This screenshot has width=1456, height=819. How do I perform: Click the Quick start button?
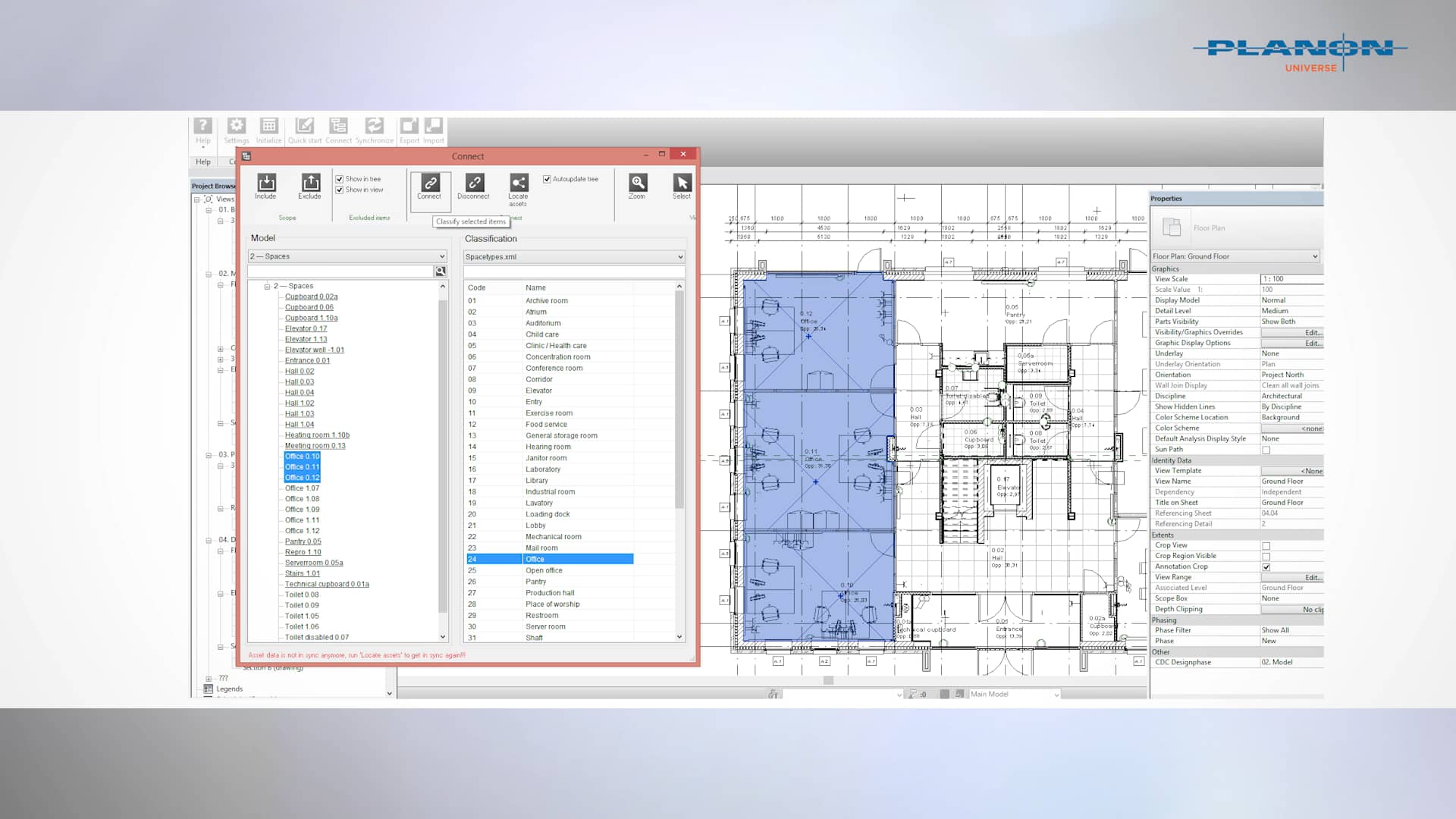point(304,129)
